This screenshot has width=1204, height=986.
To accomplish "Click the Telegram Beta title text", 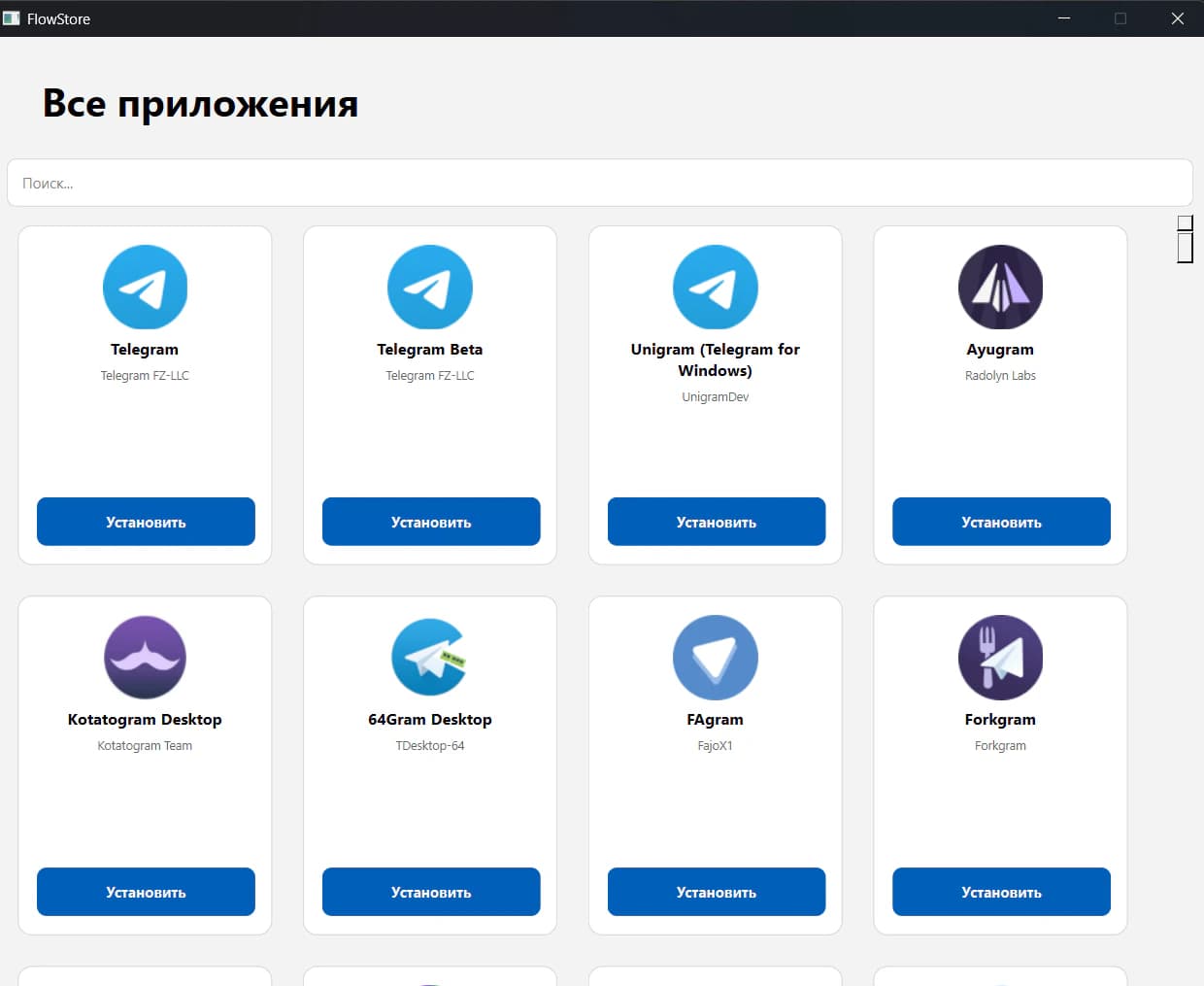I will tap(430, 350).
